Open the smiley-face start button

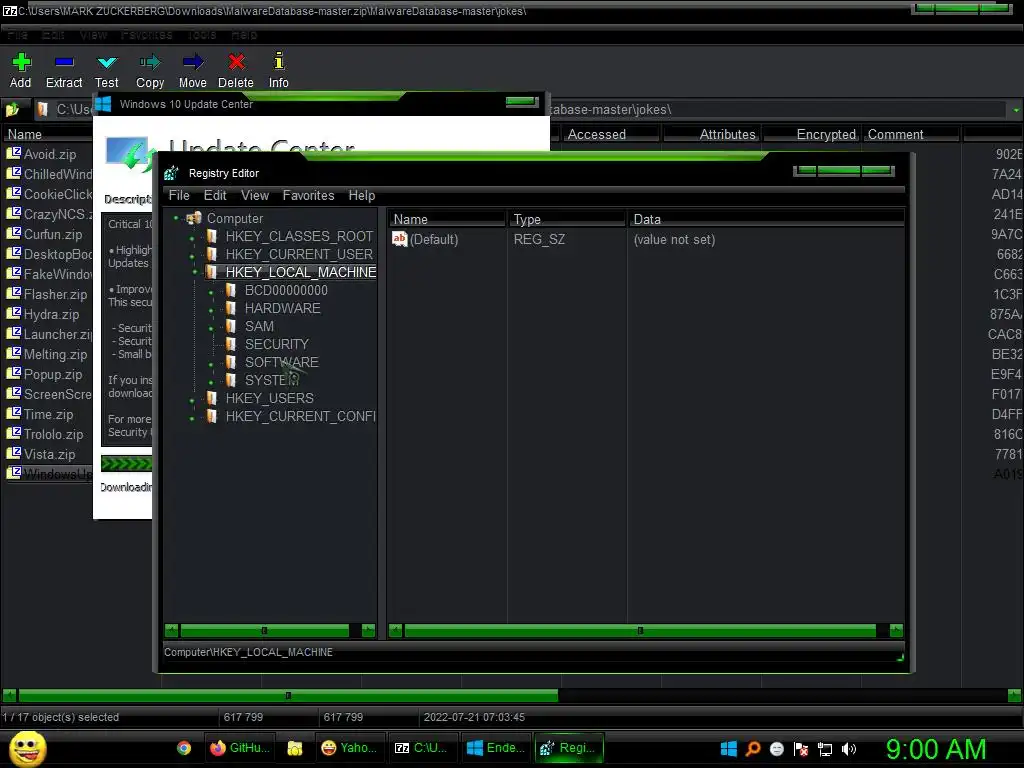click(x=27, y=748)
